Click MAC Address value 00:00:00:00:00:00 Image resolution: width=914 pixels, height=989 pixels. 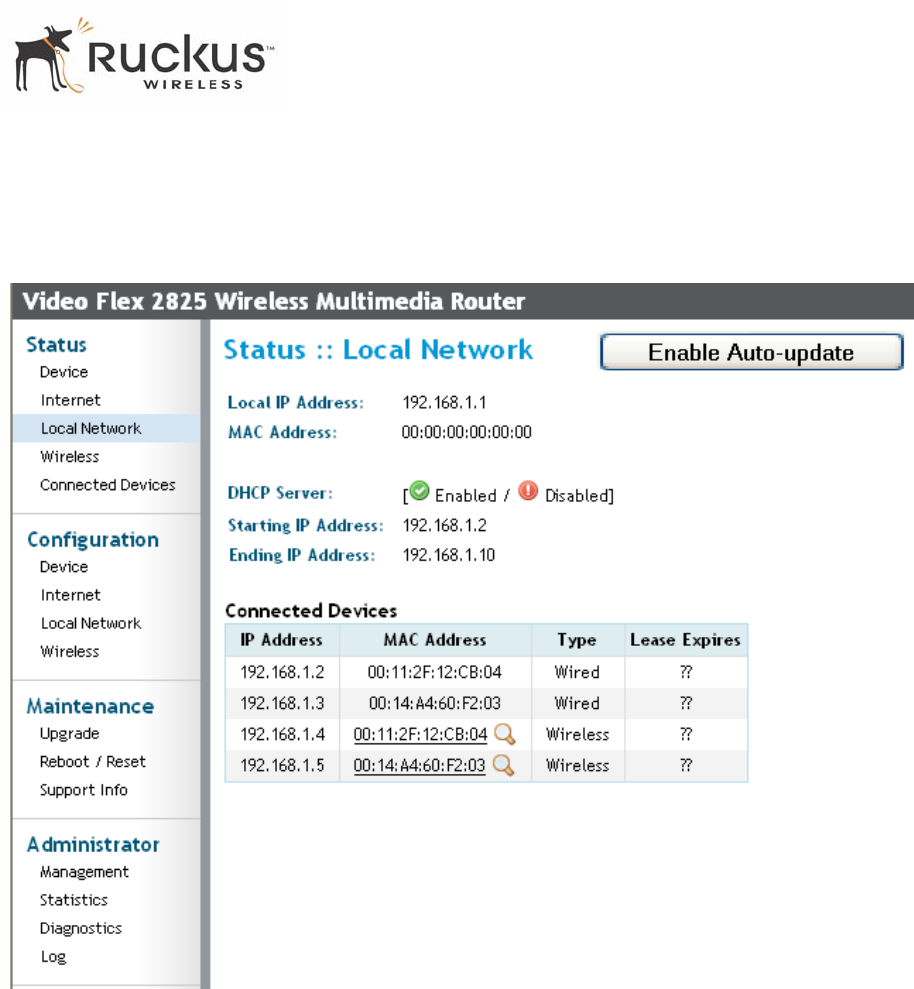click(x=467, y=432)
